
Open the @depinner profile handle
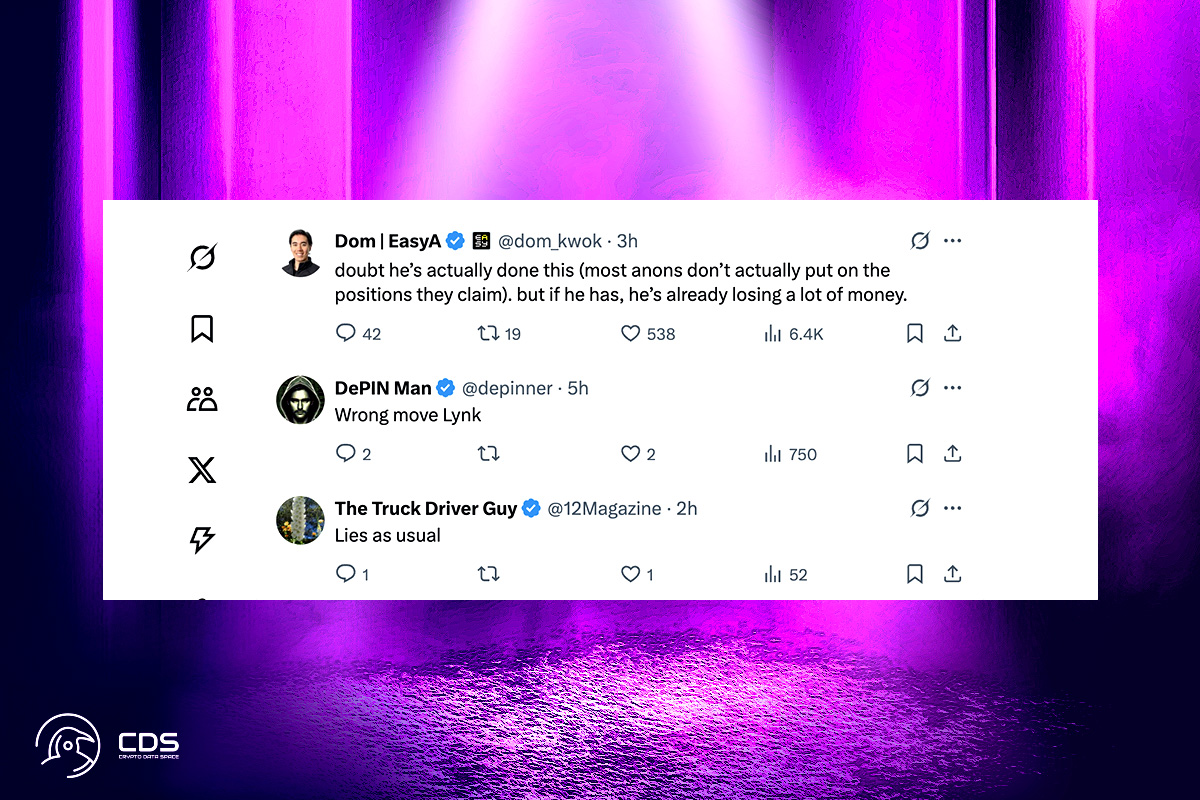(507, 388)
